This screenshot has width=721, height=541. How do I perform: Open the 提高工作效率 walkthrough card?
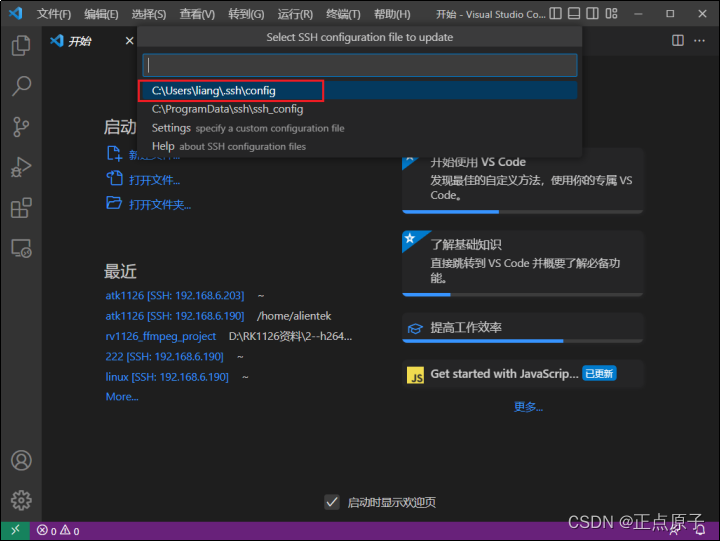point(522,328)
